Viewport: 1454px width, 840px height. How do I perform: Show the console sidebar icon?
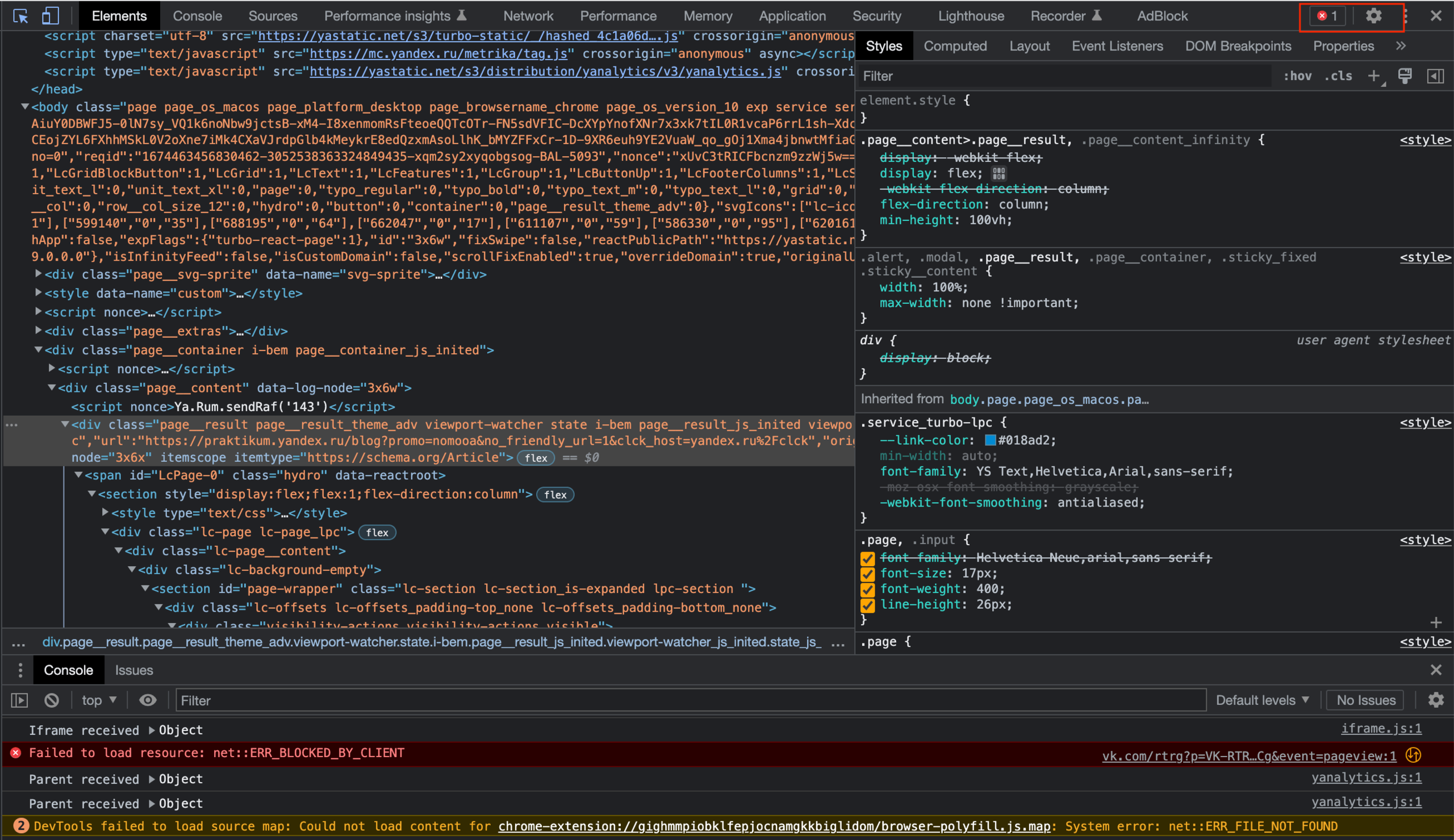tap(20, 700)
